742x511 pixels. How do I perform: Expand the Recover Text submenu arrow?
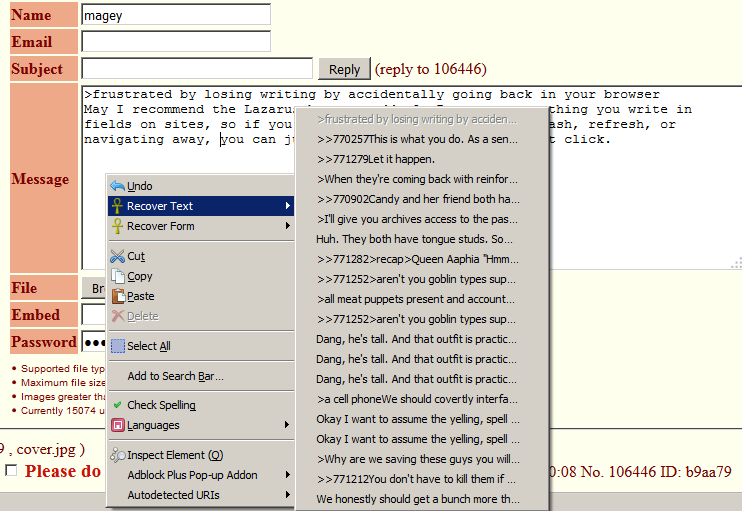[288, 206]
